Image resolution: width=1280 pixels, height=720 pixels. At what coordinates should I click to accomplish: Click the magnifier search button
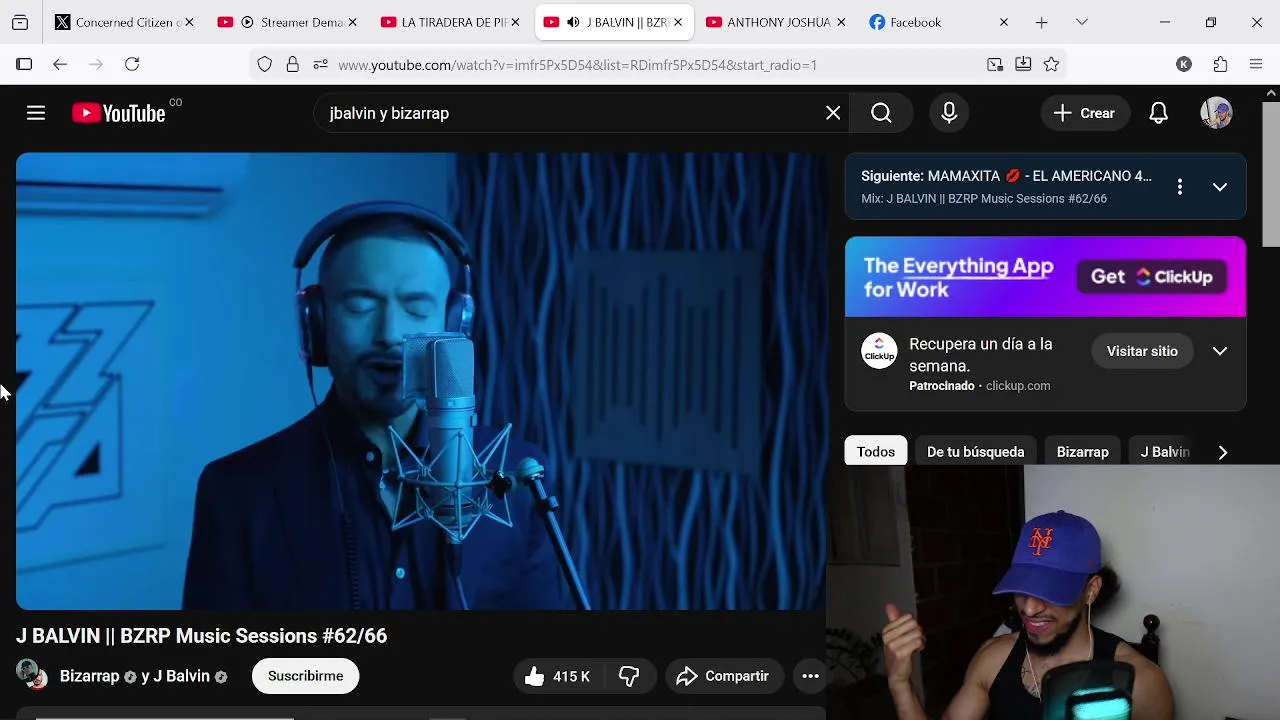pos(881,113)
